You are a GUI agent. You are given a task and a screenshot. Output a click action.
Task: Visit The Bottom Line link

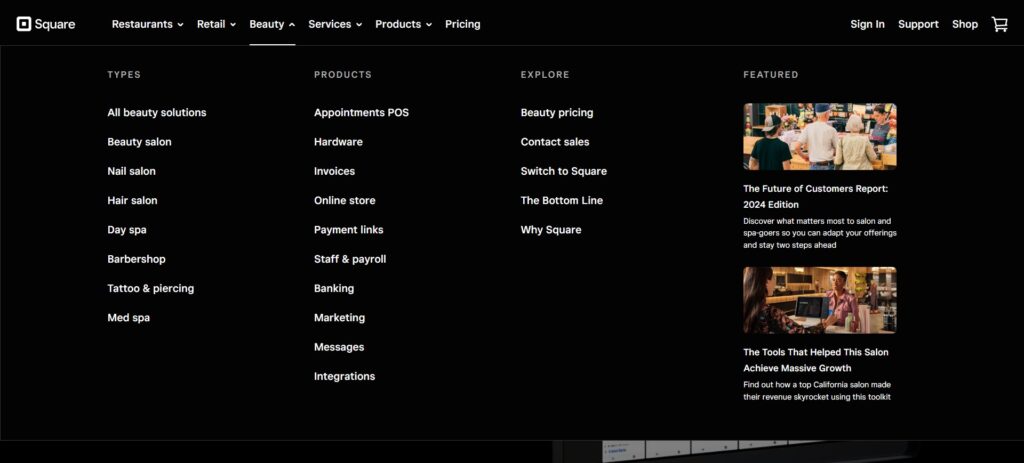tap(562, 200)
